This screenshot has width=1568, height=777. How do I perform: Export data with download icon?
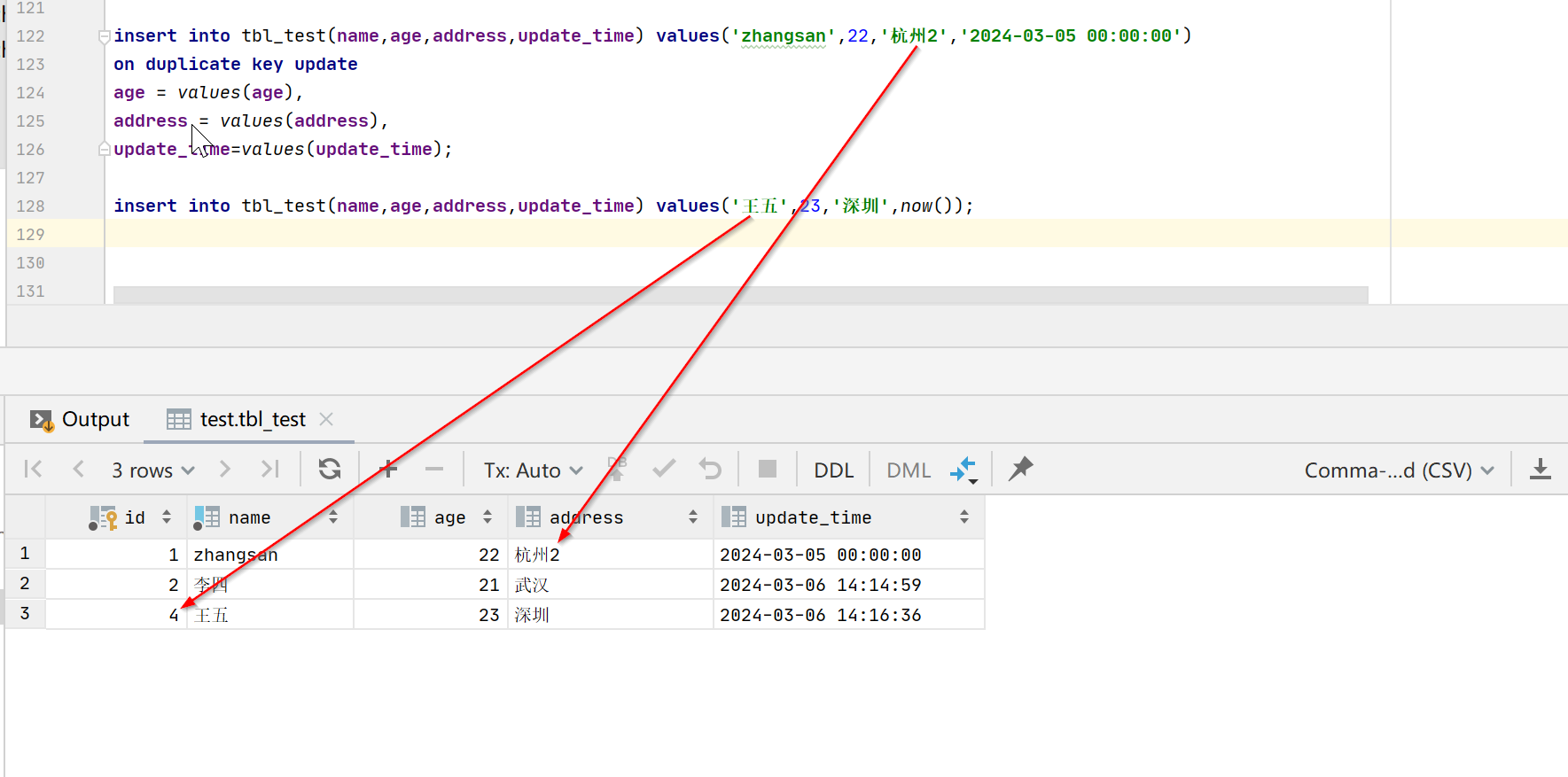coord(1541,470)
